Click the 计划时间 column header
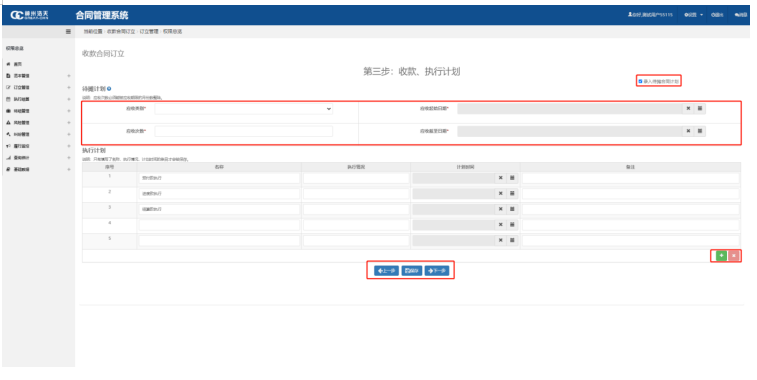Screen dimensions: 757x380 click(x=465, y=167)
